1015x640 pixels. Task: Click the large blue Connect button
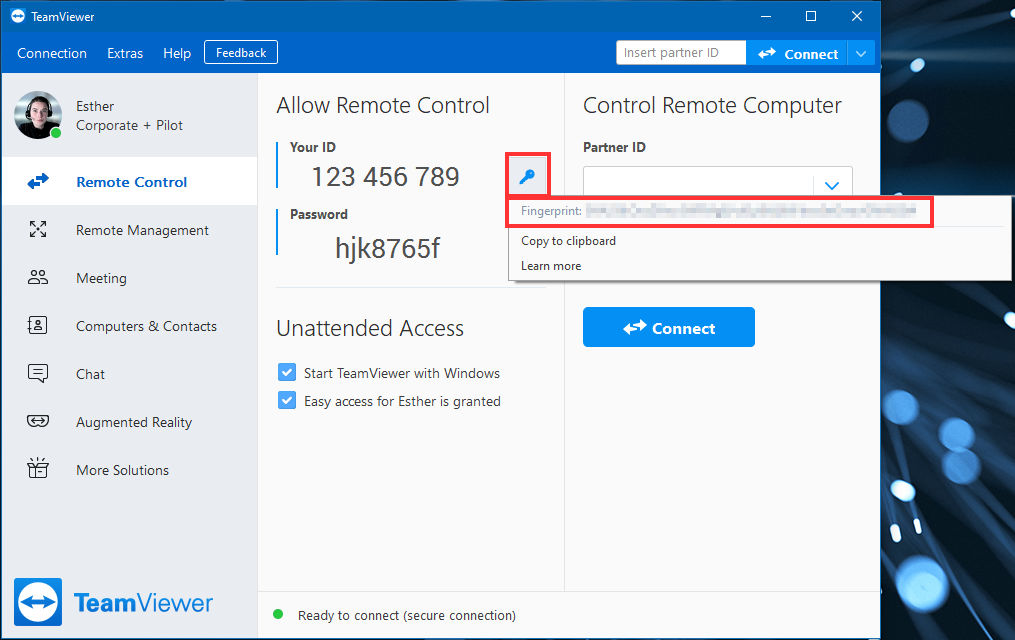[x=669, y=327]
